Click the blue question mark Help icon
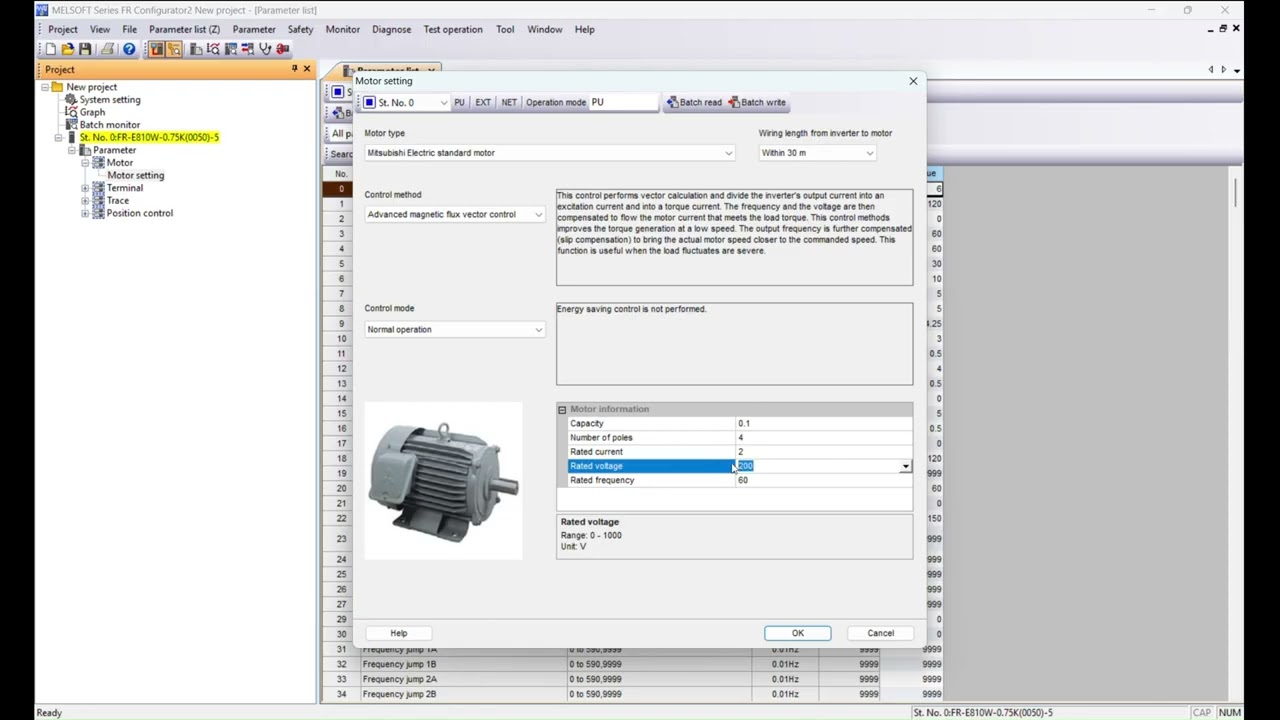1280x720 pixels. [129, 49]
